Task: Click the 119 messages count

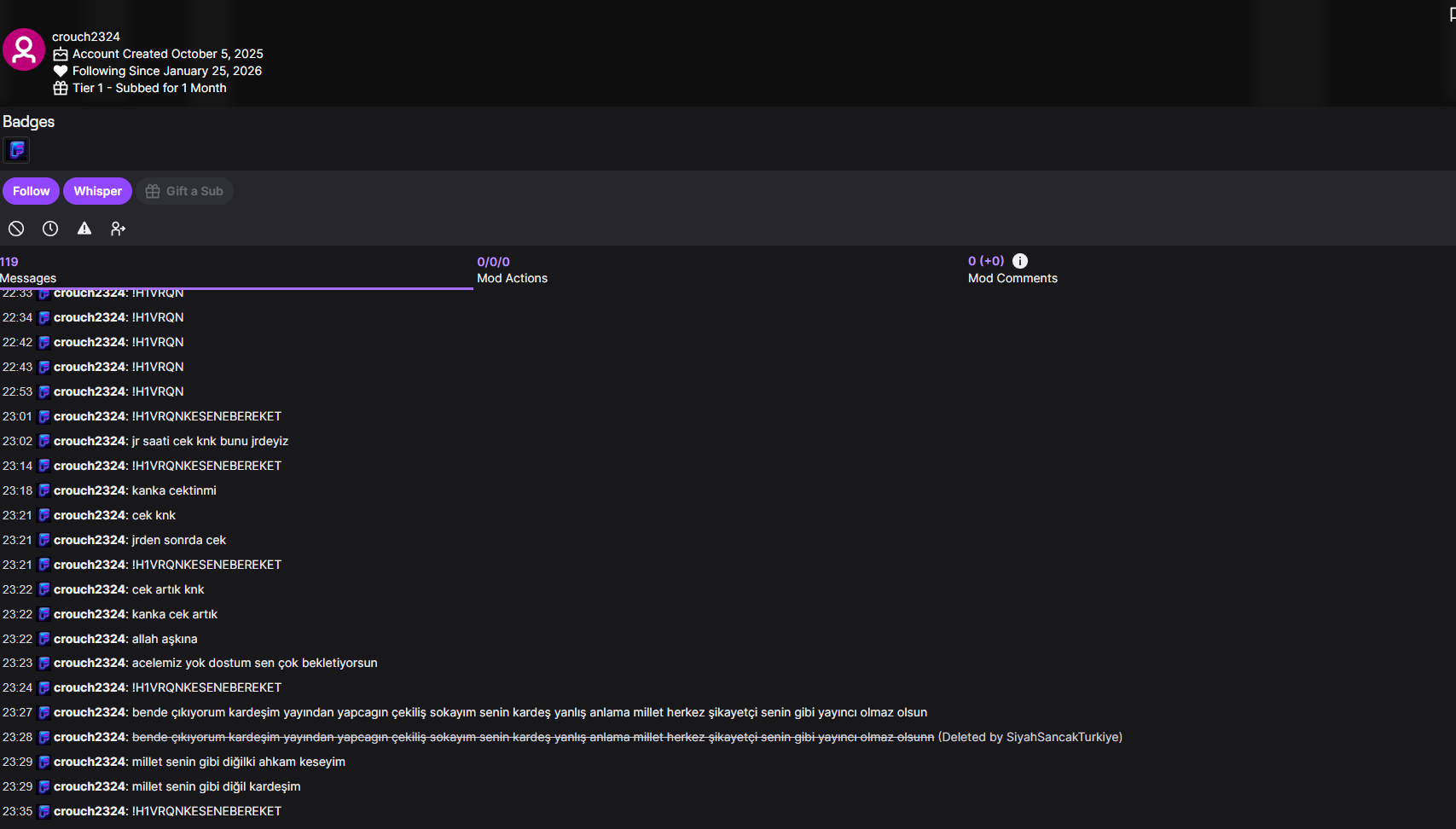Action: tap(9, 262)
